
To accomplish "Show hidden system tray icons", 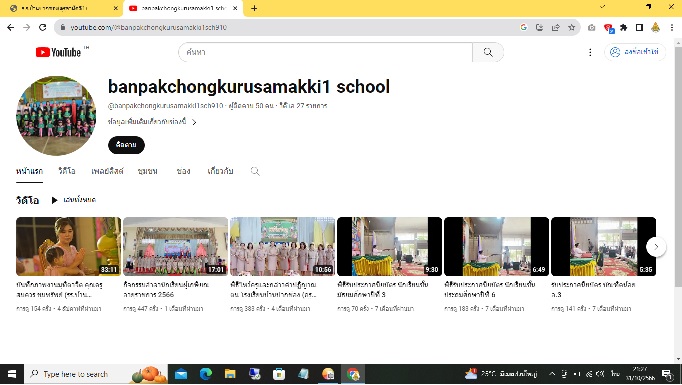I will pyautogui.click(x=552, y=374).
